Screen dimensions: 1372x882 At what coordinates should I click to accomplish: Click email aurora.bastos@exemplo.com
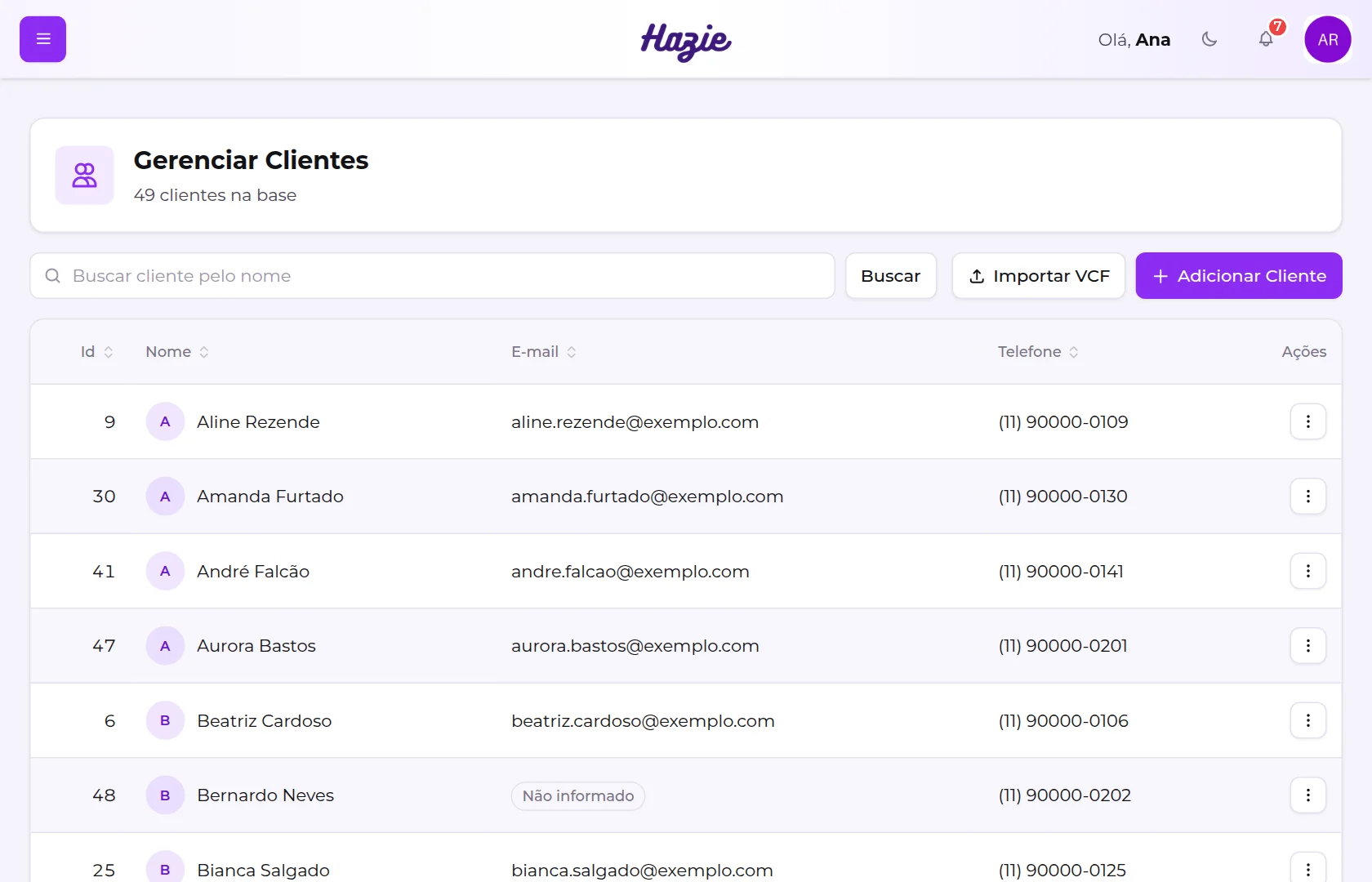[x=635, y=646]
